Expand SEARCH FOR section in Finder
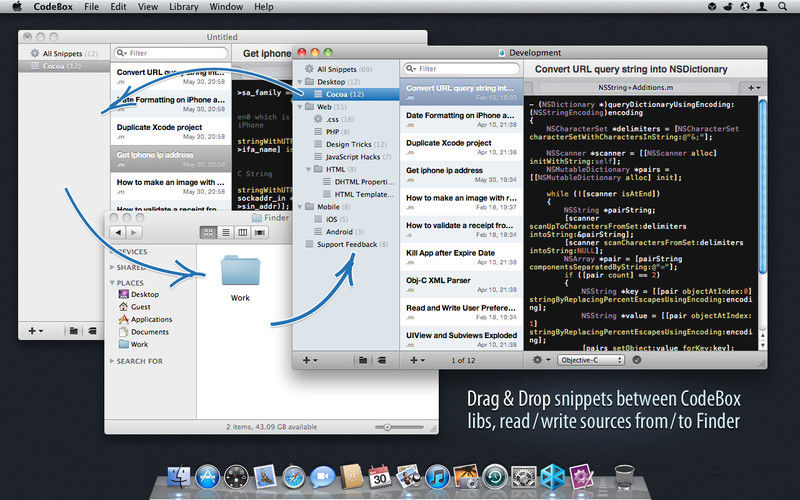Viewport: 800px width, 500px height. coord(112,361)
